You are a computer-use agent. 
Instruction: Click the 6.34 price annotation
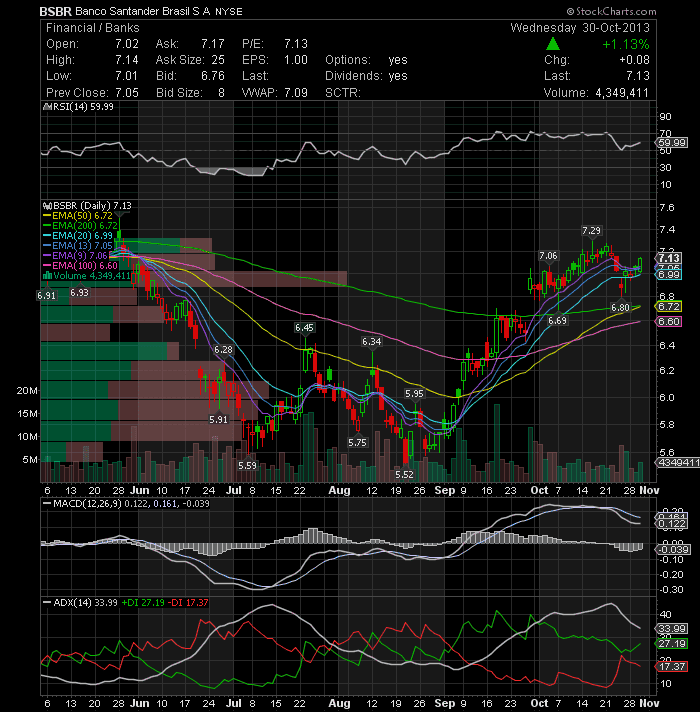pyautogui.click(x=371, y=341)
